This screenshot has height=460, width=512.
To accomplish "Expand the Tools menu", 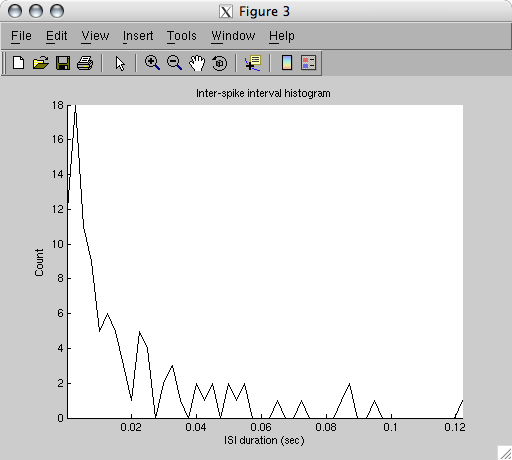I will coord(182,36).
